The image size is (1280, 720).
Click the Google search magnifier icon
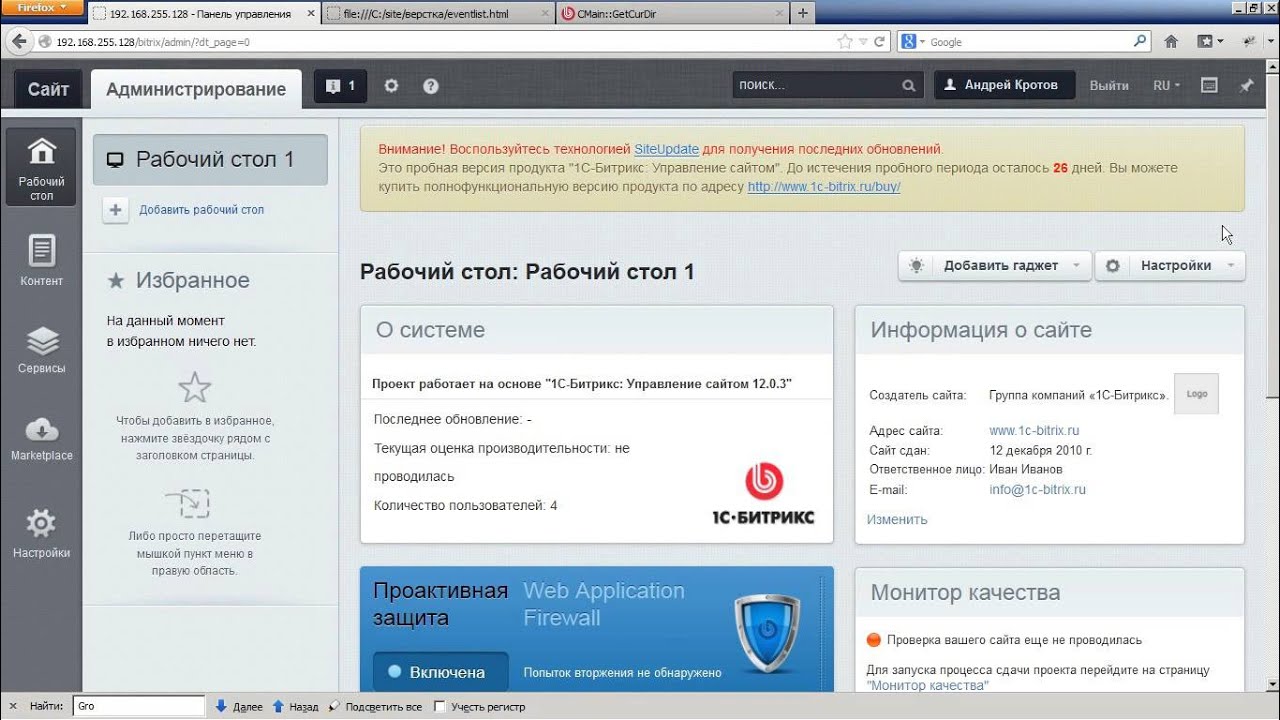[x=1140, y=42]
